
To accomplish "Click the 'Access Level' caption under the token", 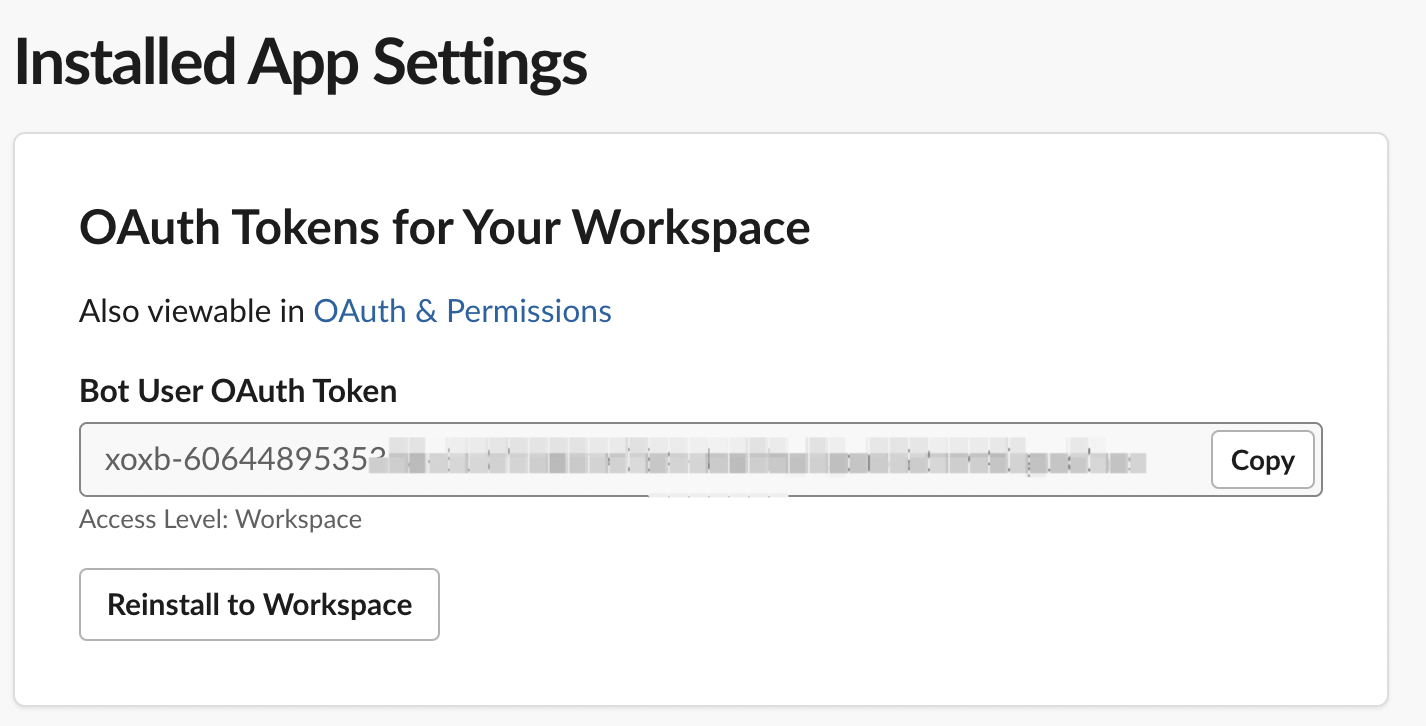I will 152,519.
